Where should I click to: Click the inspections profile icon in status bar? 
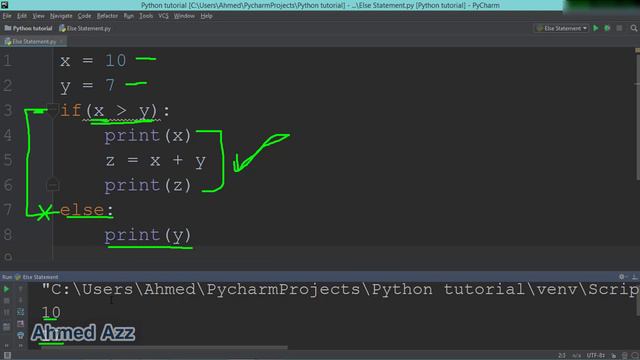coord(625,356)
